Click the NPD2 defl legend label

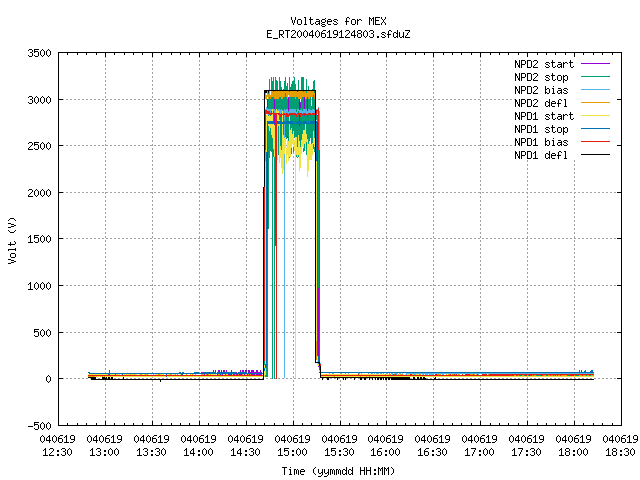[541, 103]
